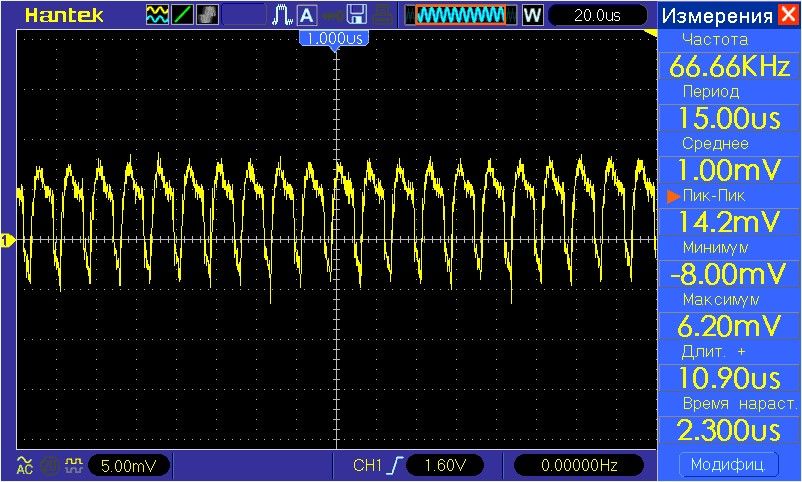Select the Пик-Пик measurement label
The height and width of the screenshot is (482, 802).
[714, 196]
